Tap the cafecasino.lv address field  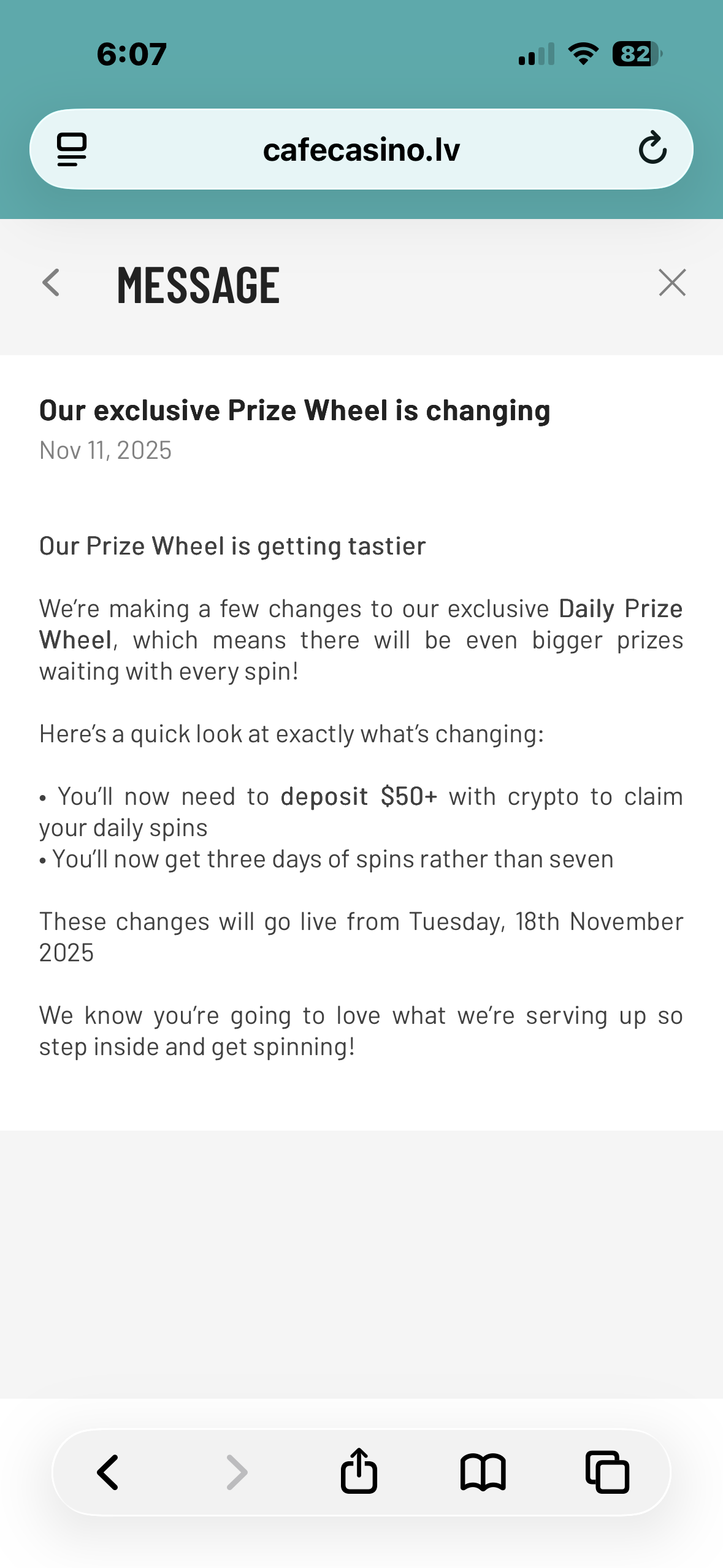pyautogui.click(x=361, y=150)
